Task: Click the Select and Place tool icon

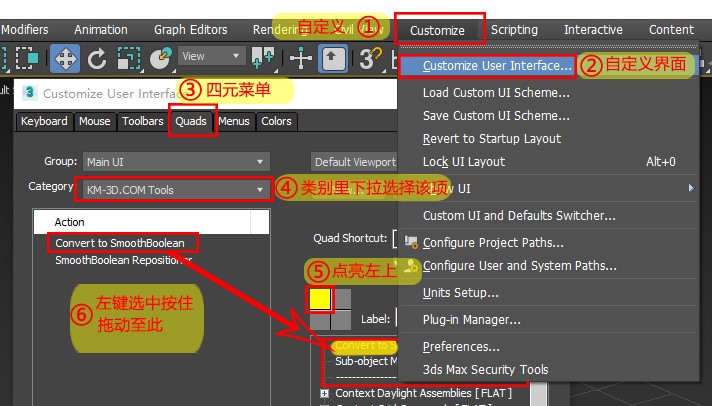Action: [x=159, y=58]
